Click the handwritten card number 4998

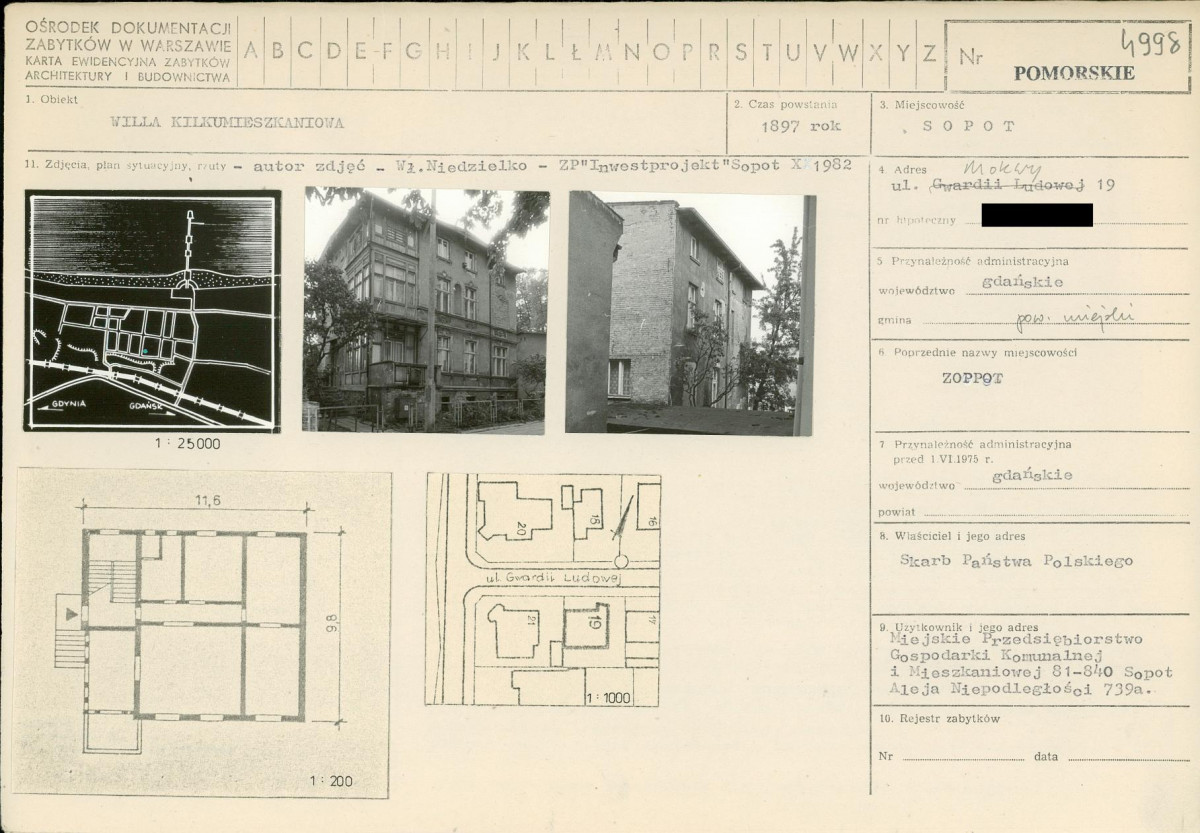coord(1151,43)
